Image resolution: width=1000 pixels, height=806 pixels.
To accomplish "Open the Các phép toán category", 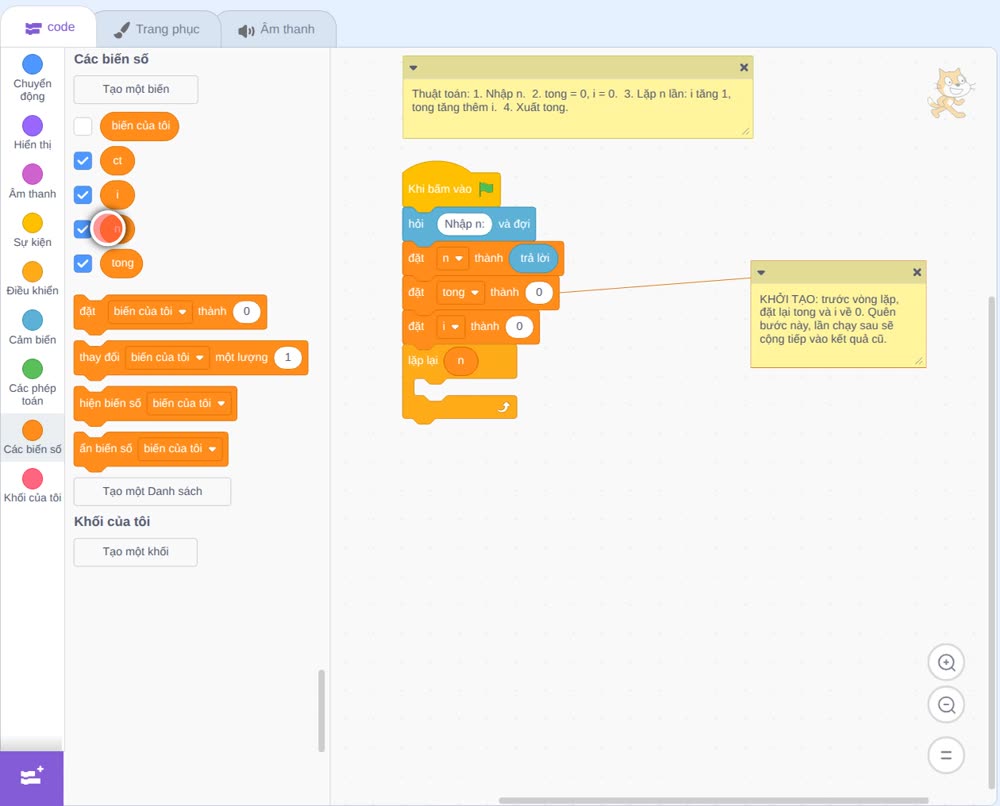I will [32, 383].
